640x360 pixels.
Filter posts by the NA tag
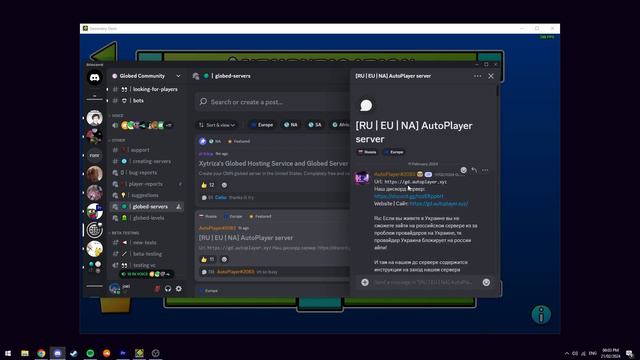291,125
